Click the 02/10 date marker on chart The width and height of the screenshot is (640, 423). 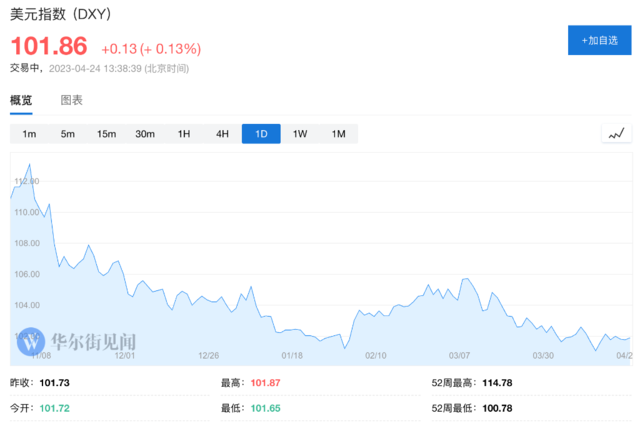point(376,356)
